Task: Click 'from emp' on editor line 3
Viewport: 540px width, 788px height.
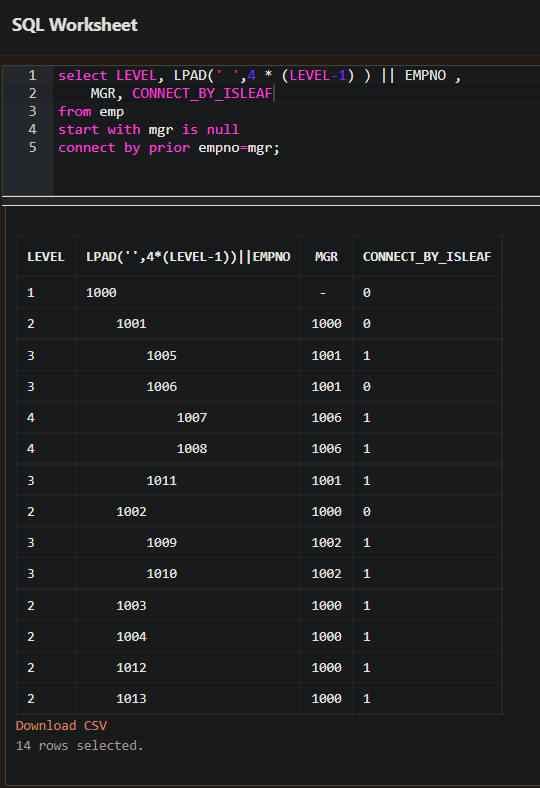Action: pyautogui.click(x=91, y=112)
